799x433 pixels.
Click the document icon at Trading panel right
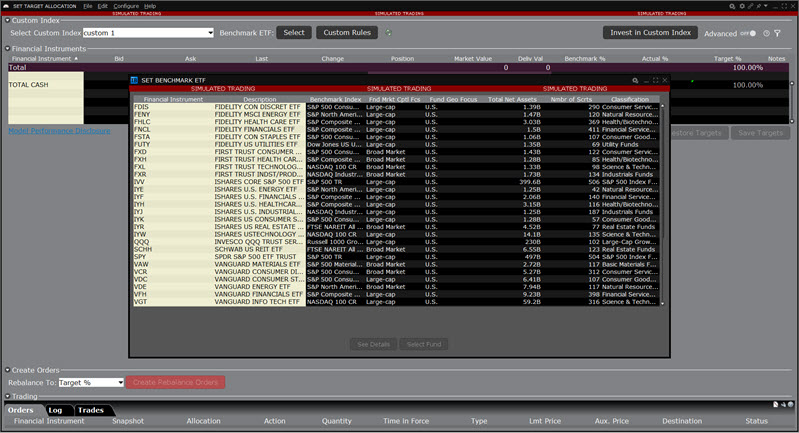(x=776, y=404)
